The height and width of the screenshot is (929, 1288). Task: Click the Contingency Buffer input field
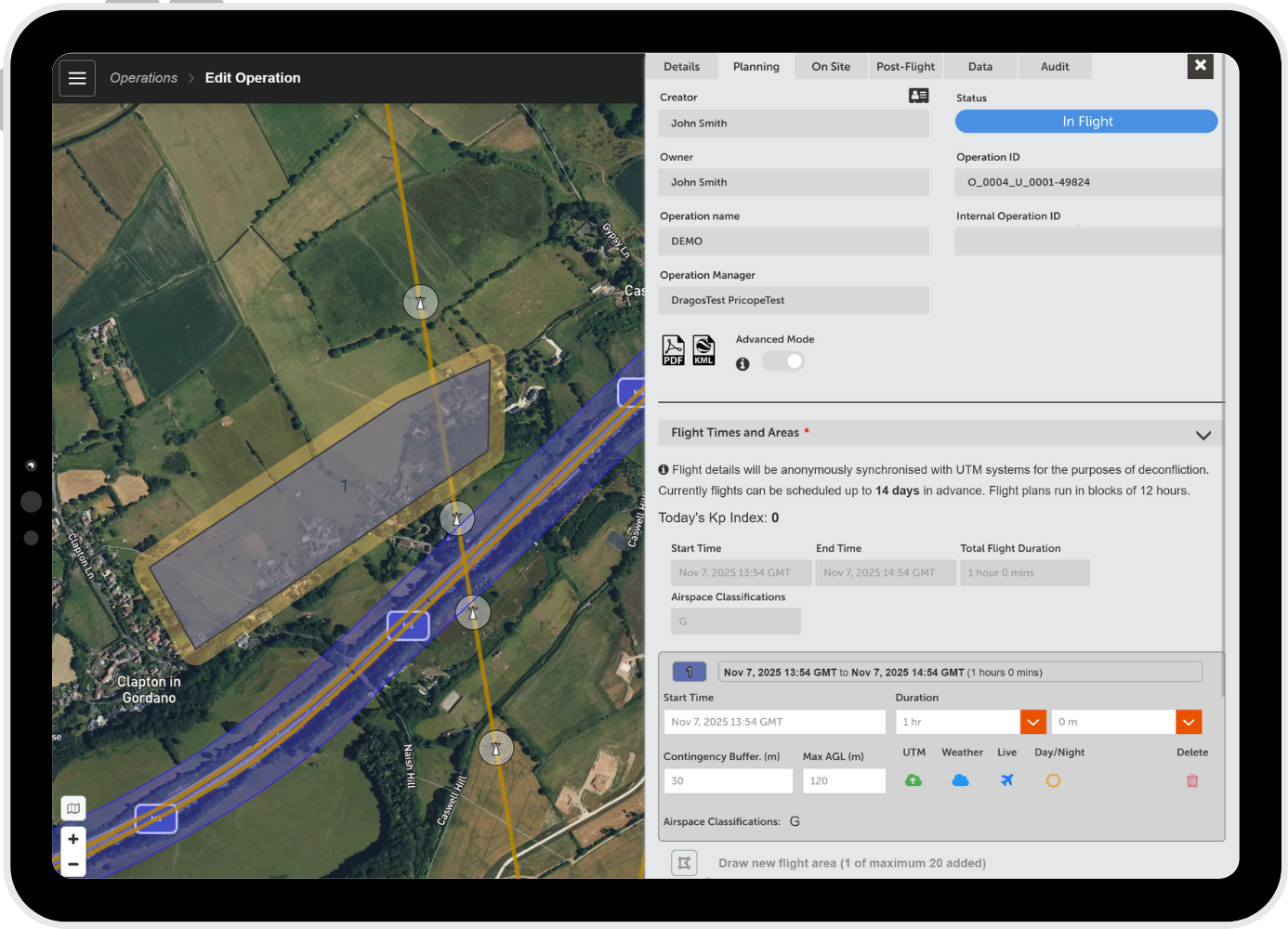coord(728,780)
